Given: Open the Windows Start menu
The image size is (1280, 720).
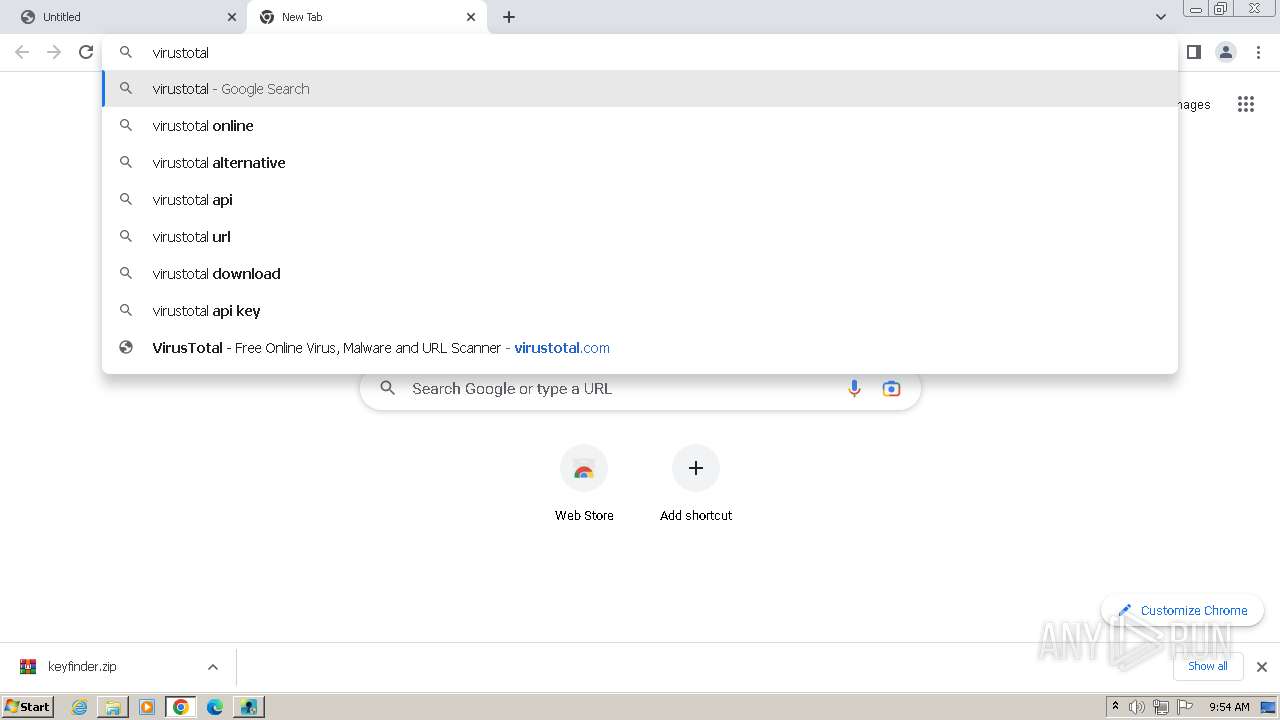Looking at the screenshot, I should [x=28, y=706].
